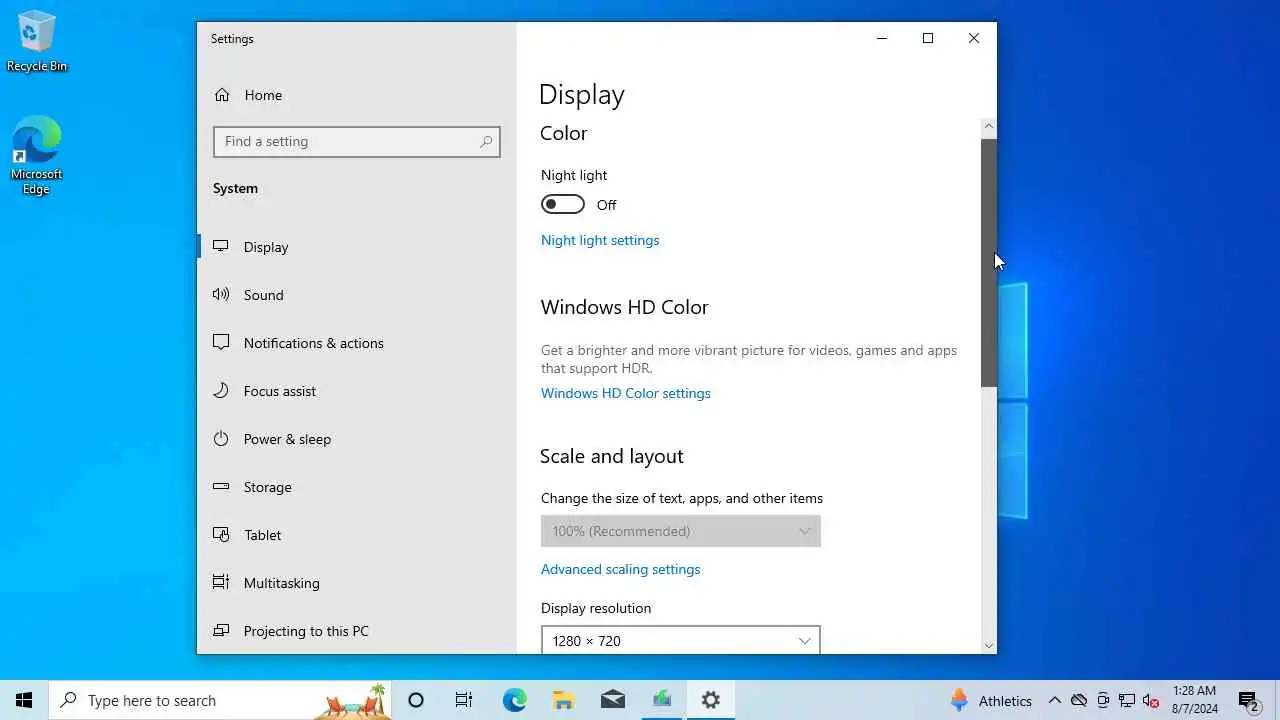Click the Find a setting search box
The image size is (1280, 720).
coord(356,141)
